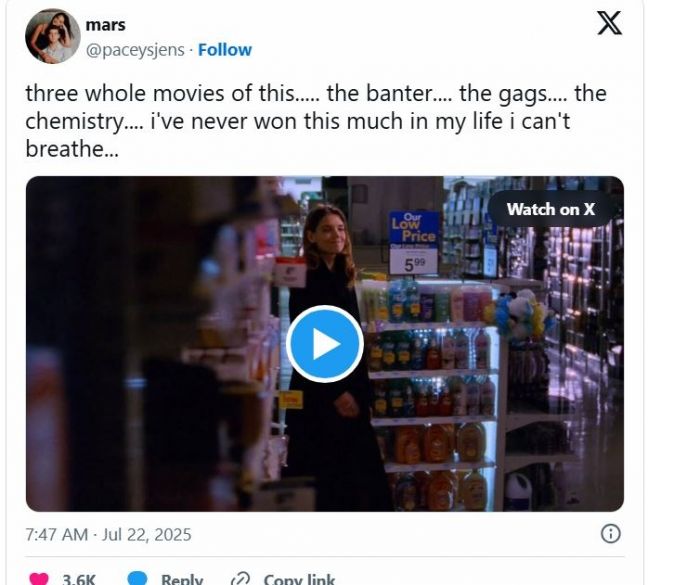Open the 7:47 AM Jul 22, 2025 timestamp
700x585 pixels.
(x=108, y=535)
